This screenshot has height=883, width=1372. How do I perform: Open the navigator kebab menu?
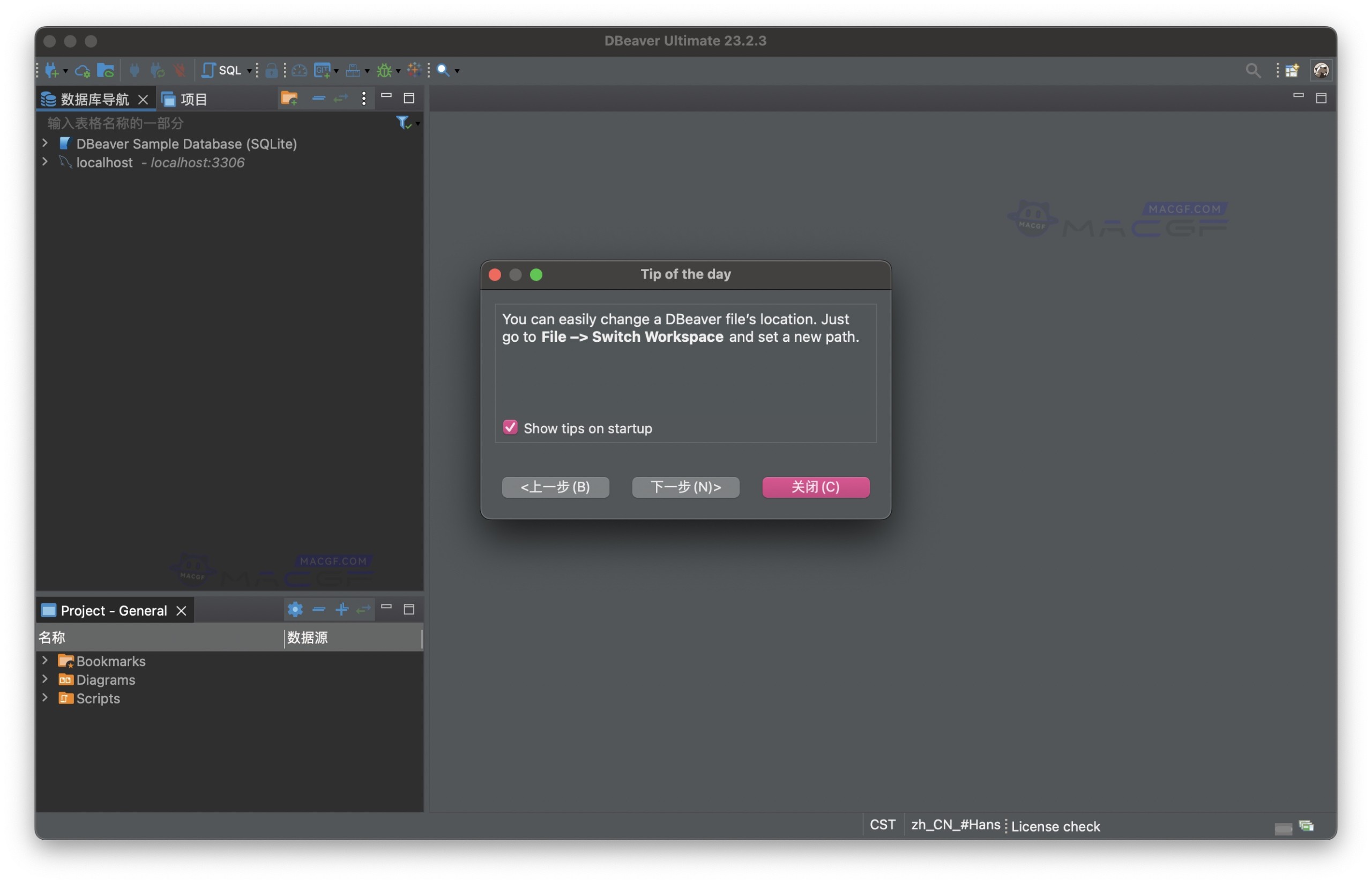click(363, 98)
